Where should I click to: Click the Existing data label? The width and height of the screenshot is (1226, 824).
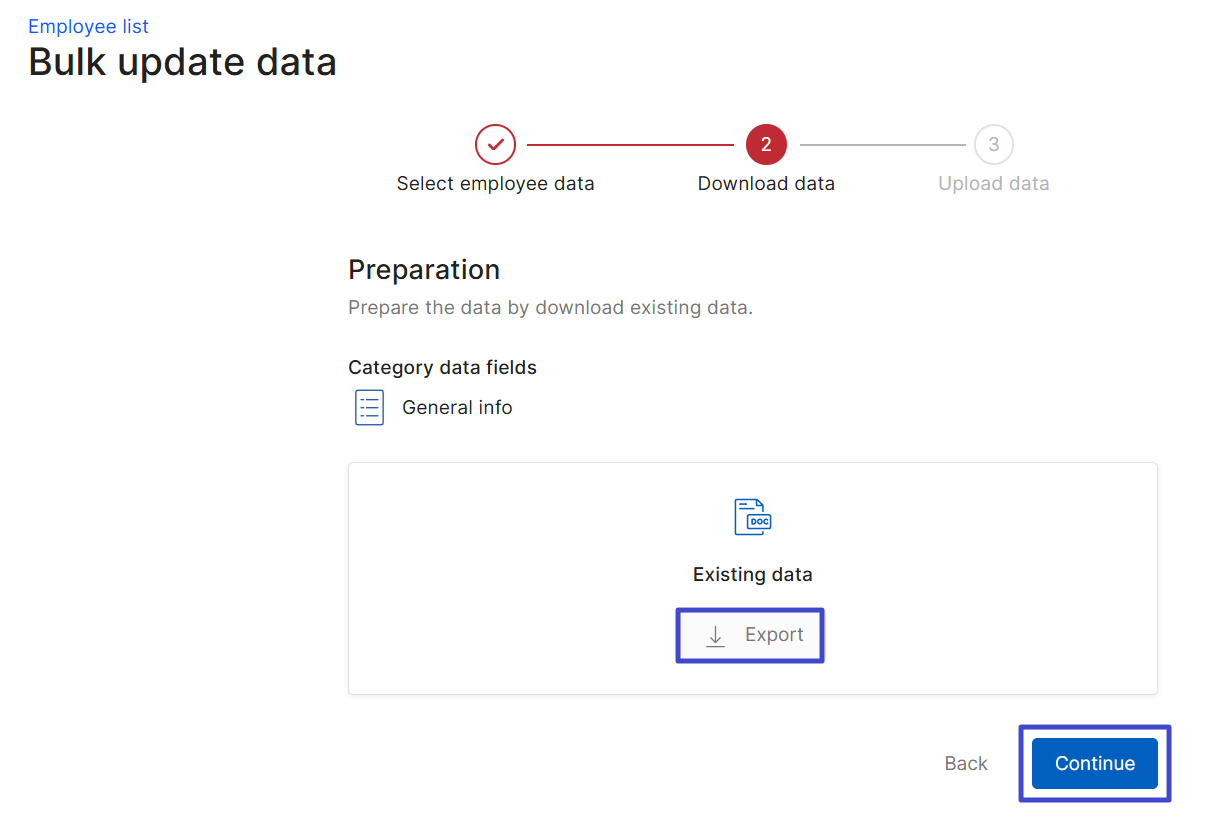752,575
